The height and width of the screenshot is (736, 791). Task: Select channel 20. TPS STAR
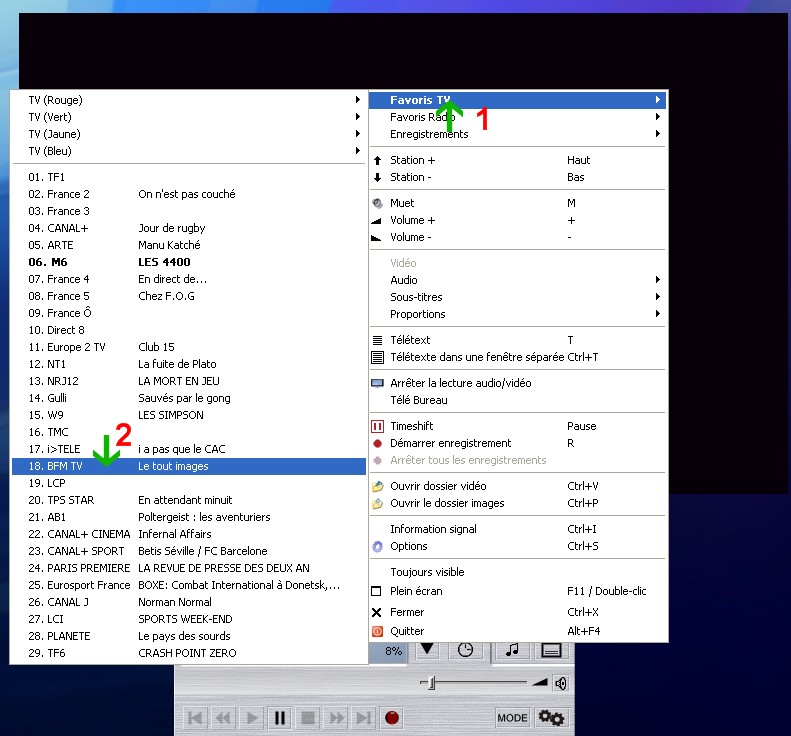tap(189, 500)
